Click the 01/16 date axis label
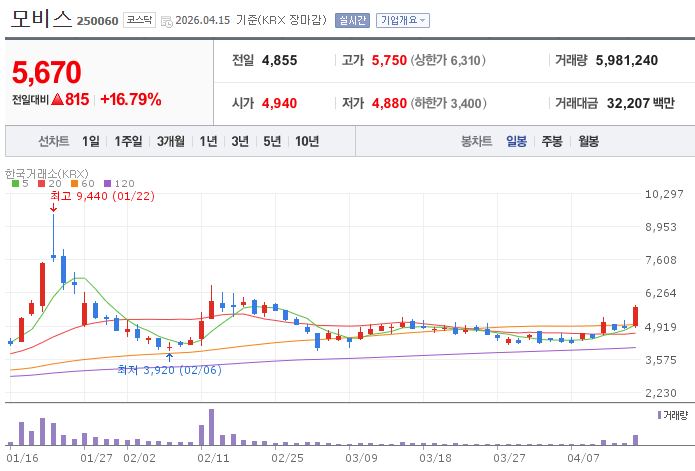This screenshot has height=471, width=695. tap(23, 458)
